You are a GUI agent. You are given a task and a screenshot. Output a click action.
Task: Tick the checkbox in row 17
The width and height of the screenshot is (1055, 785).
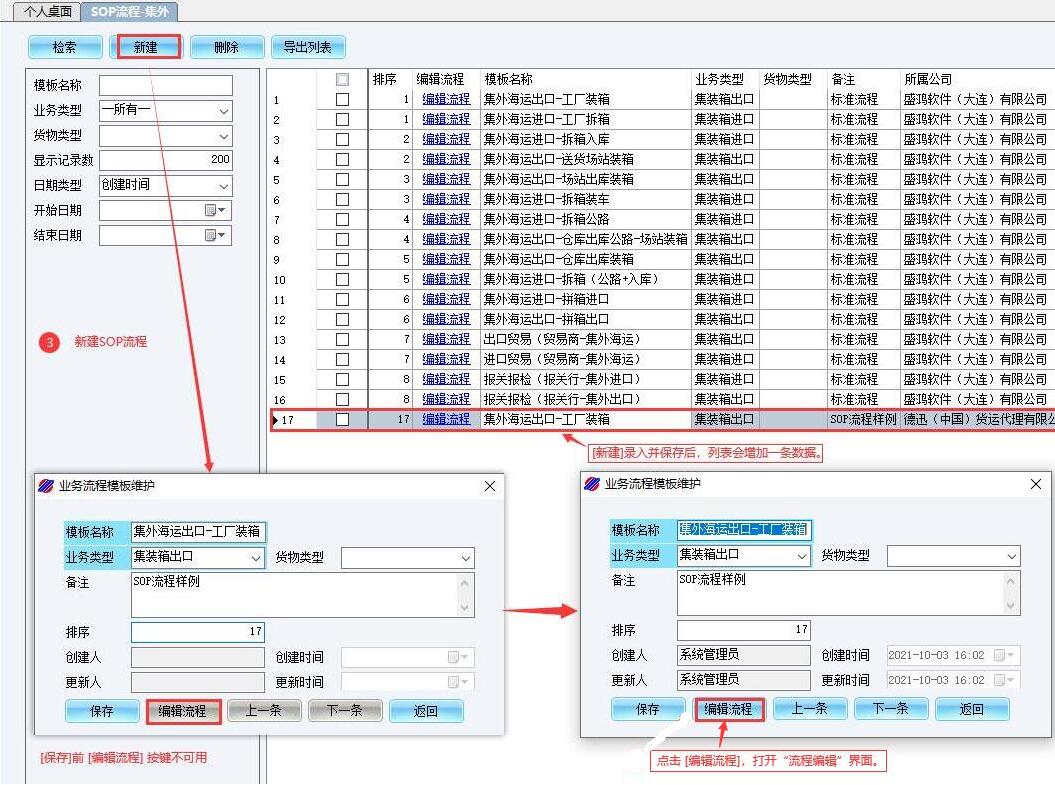[x=343, y=420]
